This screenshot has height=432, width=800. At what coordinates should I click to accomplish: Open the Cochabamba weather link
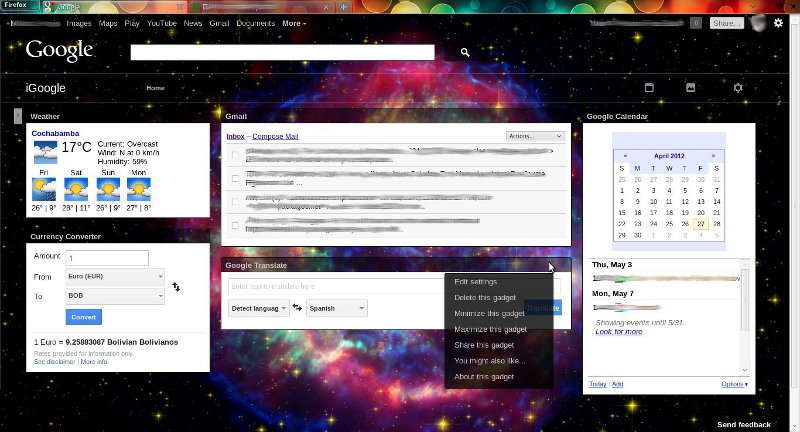(55, 134)
